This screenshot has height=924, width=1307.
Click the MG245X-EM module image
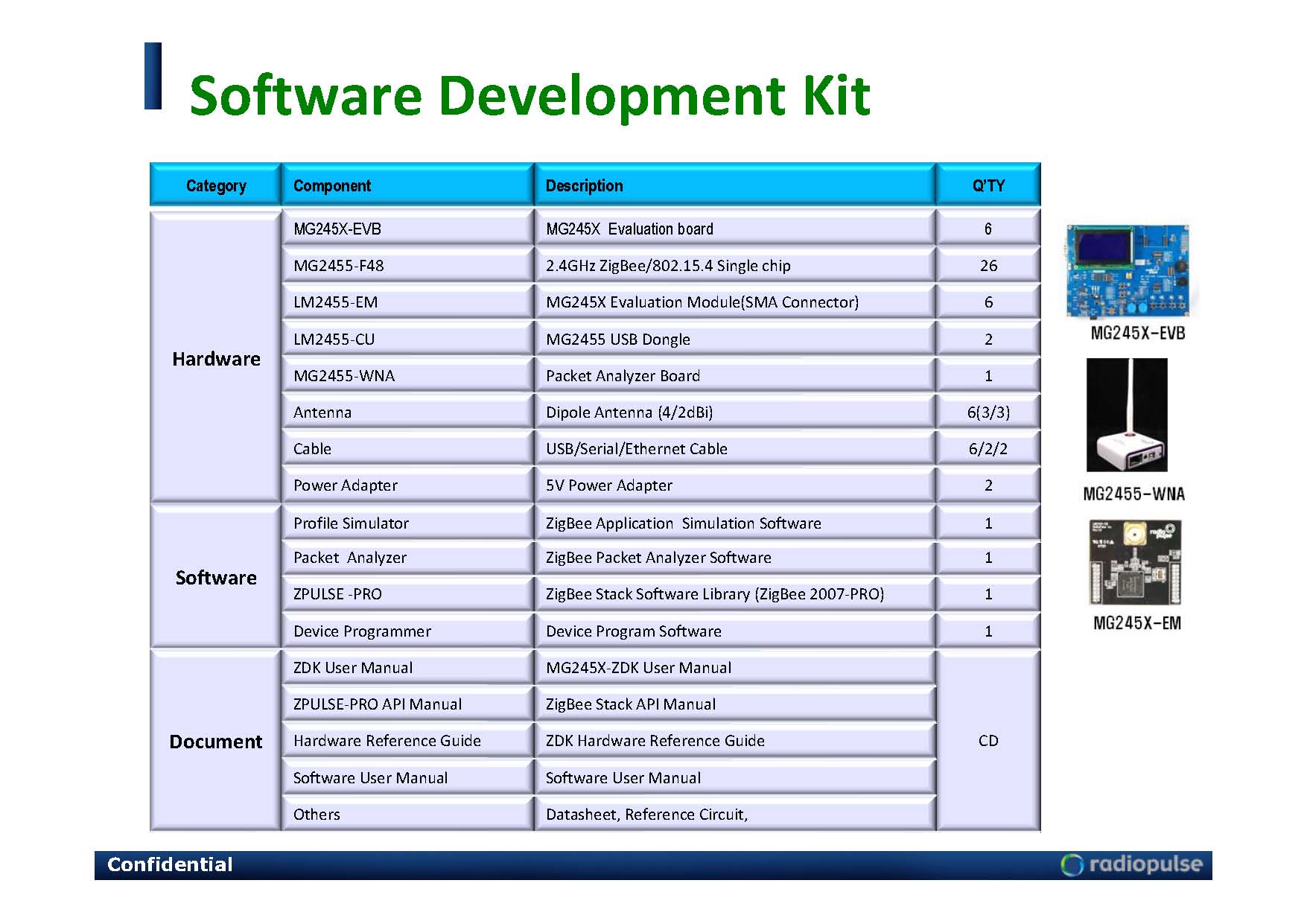tap(1135, 563)
